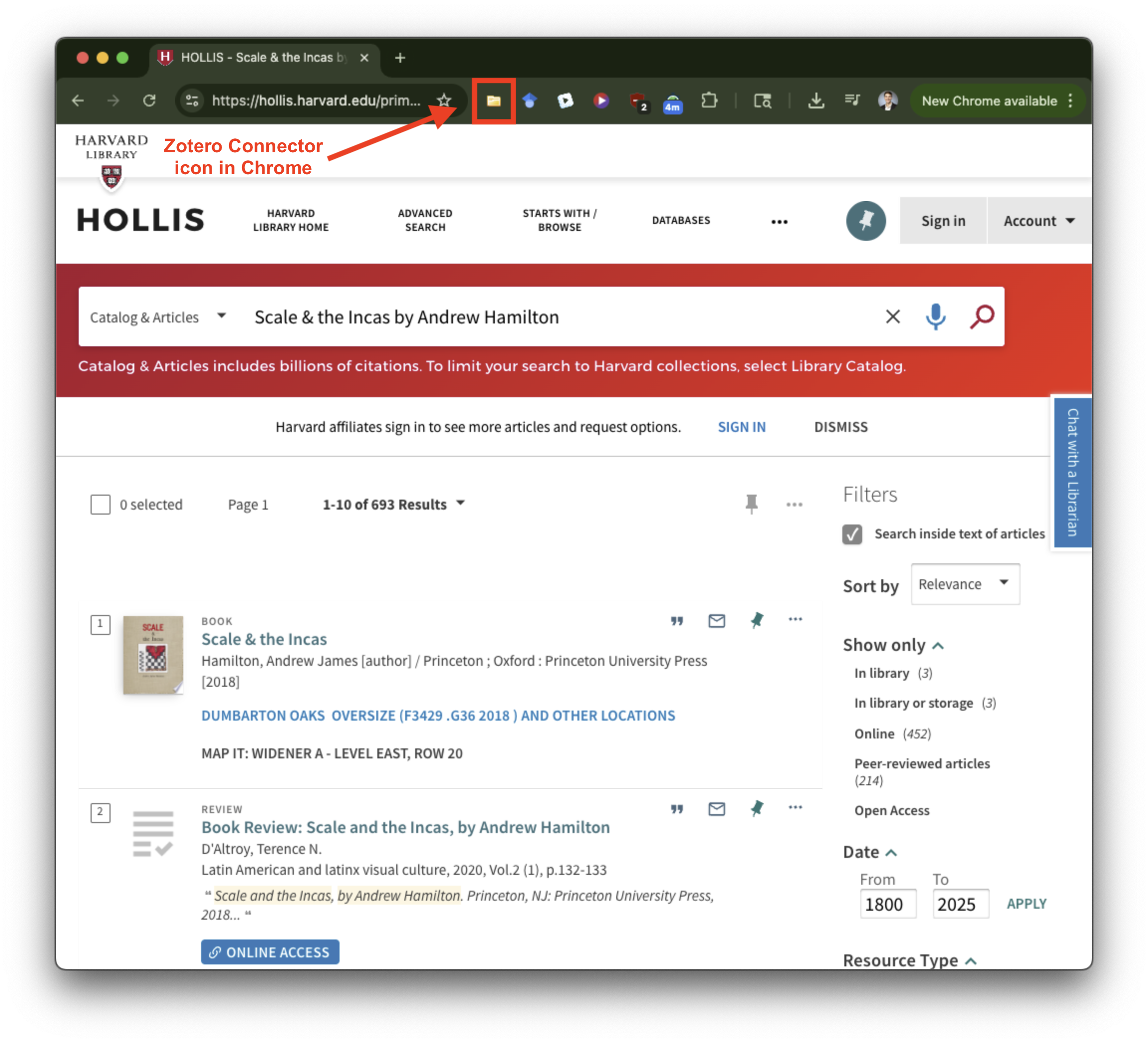Click SIGN IN in the affiliates banner

(741, 427)
